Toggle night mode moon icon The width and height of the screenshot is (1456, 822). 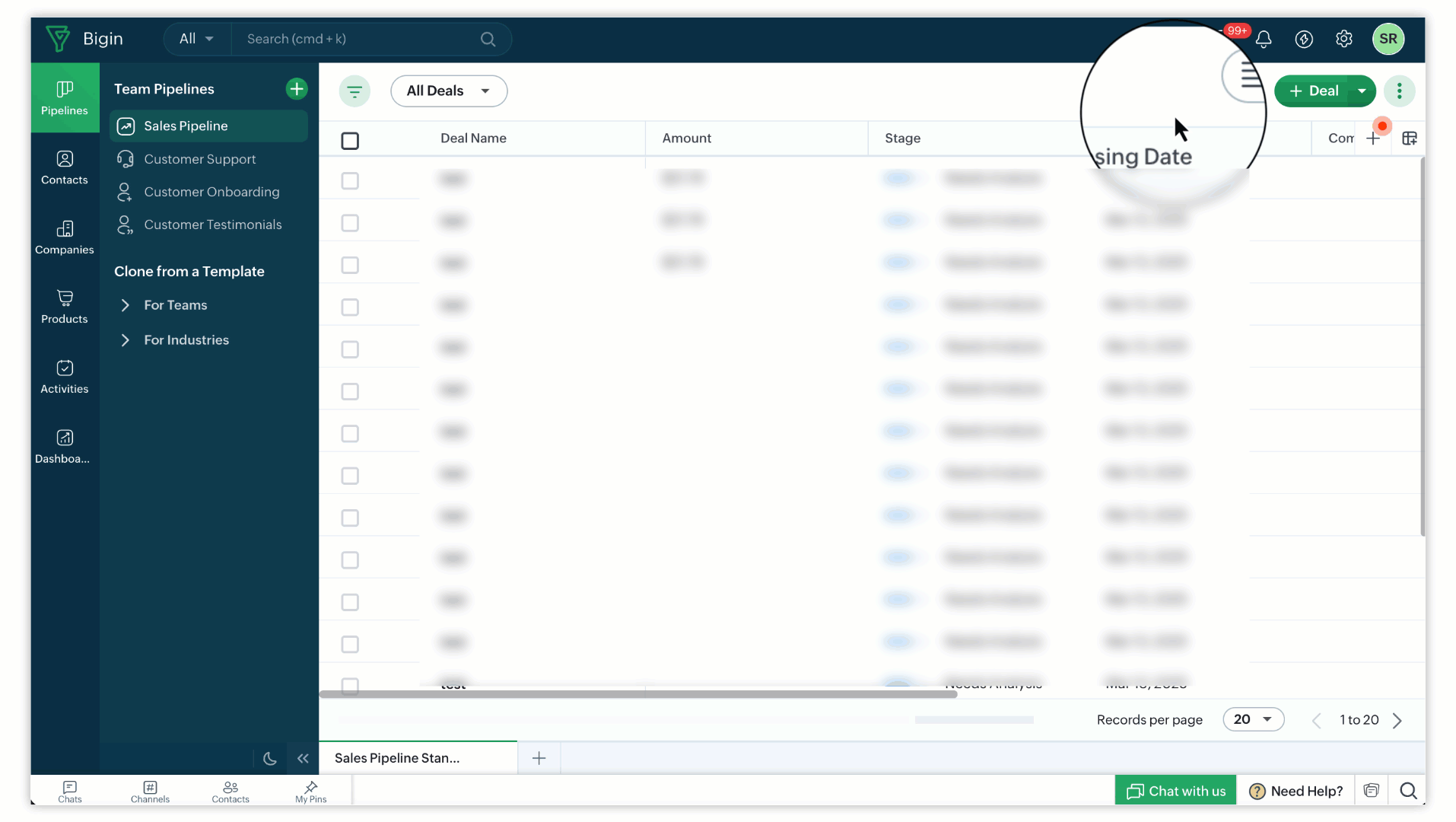pyautogui.click(x=269, y=758)
